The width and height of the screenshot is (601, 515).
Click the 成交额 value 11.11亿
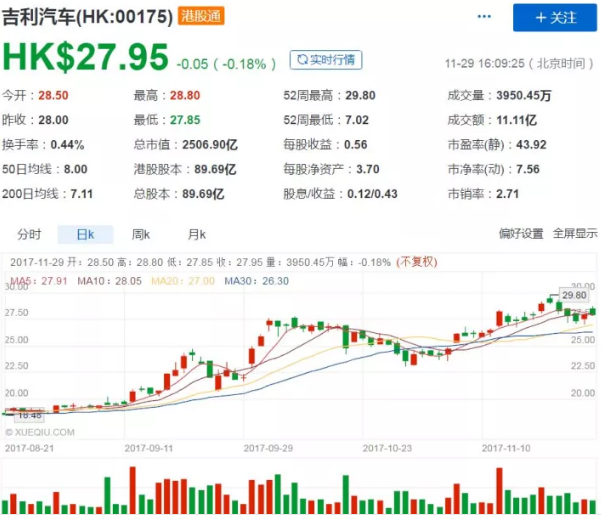click(x=516, y=120)
